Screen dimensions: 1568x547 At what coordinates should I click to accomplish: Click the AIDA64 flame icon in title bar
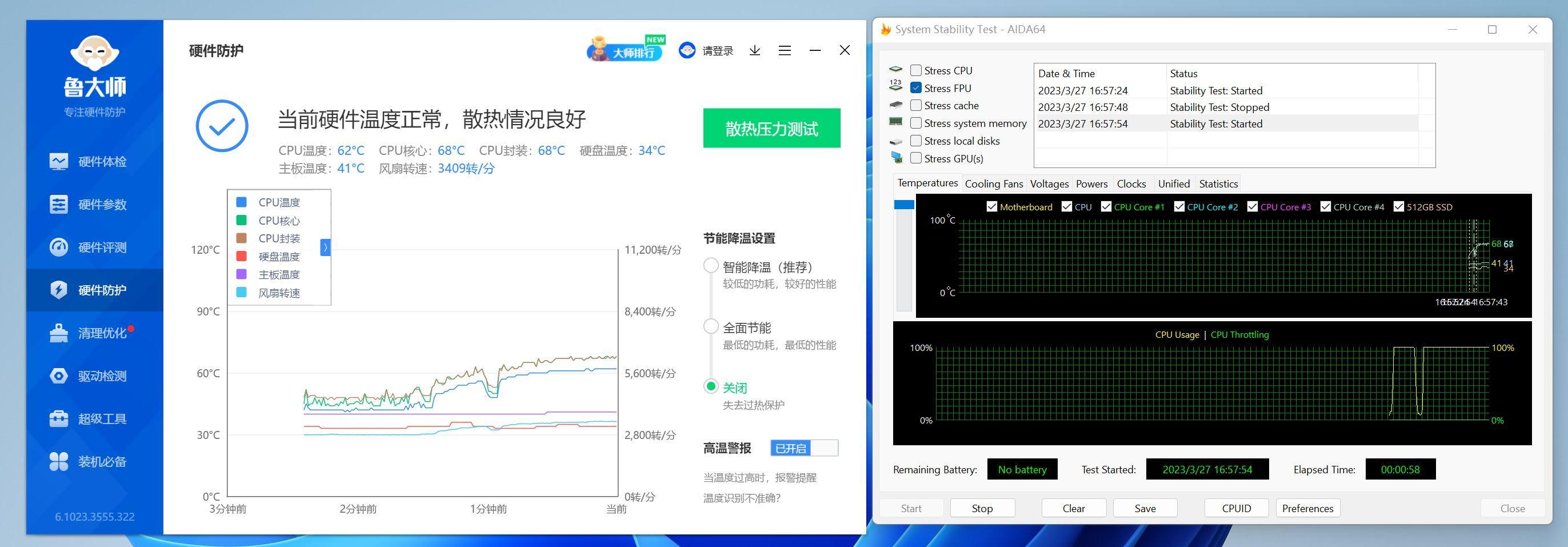coord(886,29)
